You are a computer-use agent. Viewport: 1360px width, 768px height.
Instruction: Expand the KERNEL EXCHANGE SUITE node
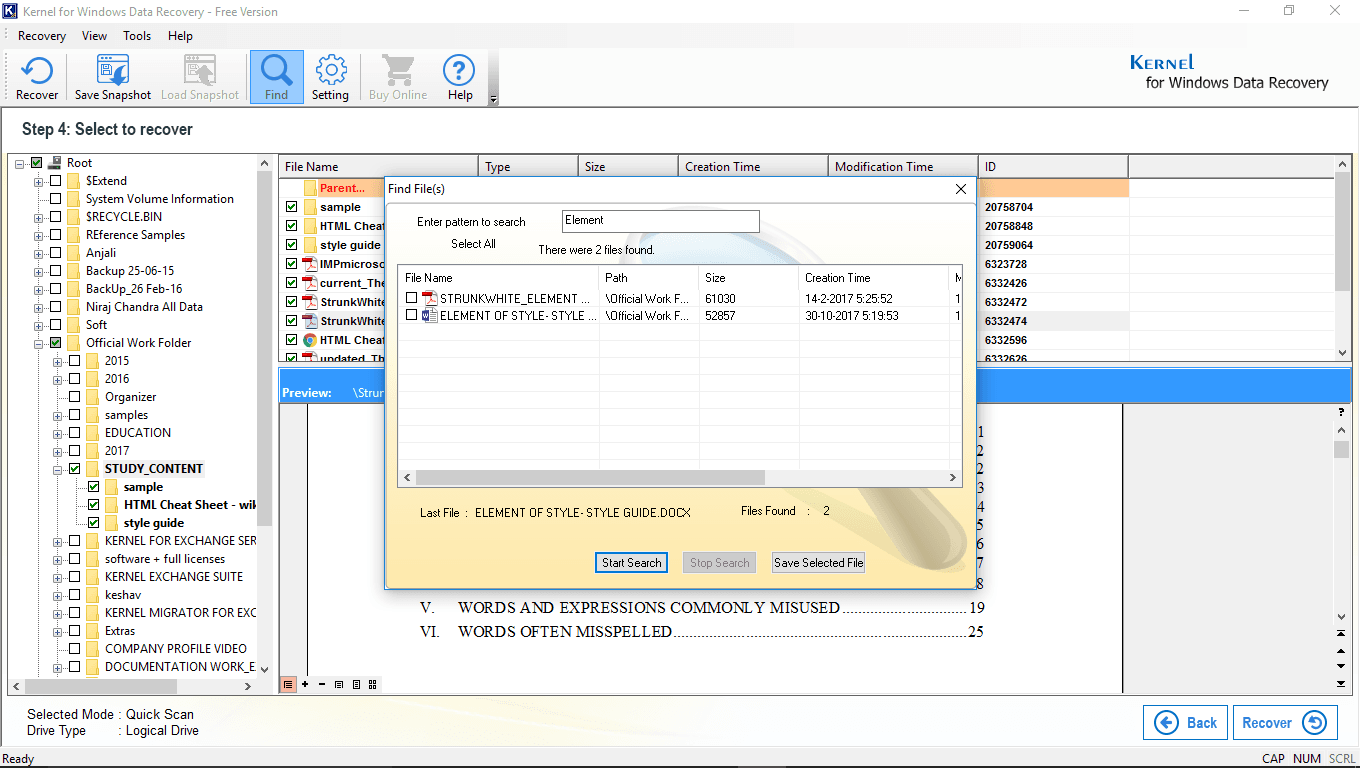58,577
